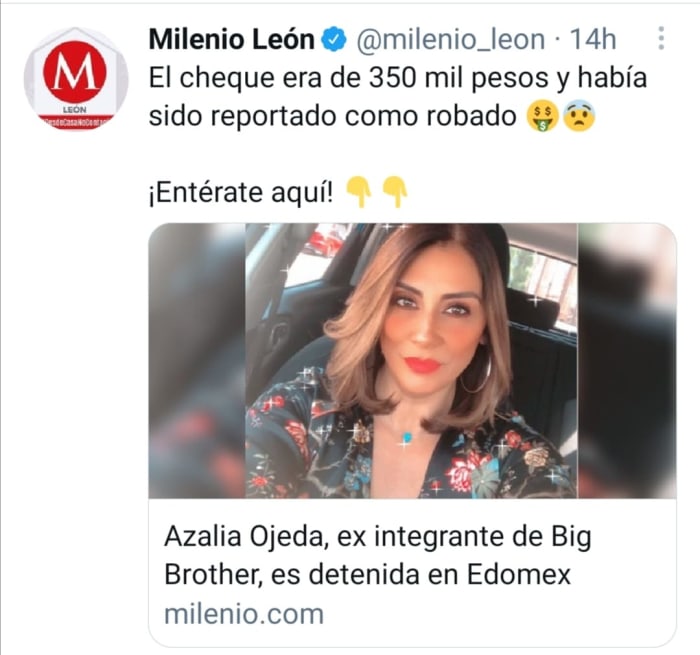The image size is (700, 655).
Task: Click the blue verified badge
Action: pos(334,40)
